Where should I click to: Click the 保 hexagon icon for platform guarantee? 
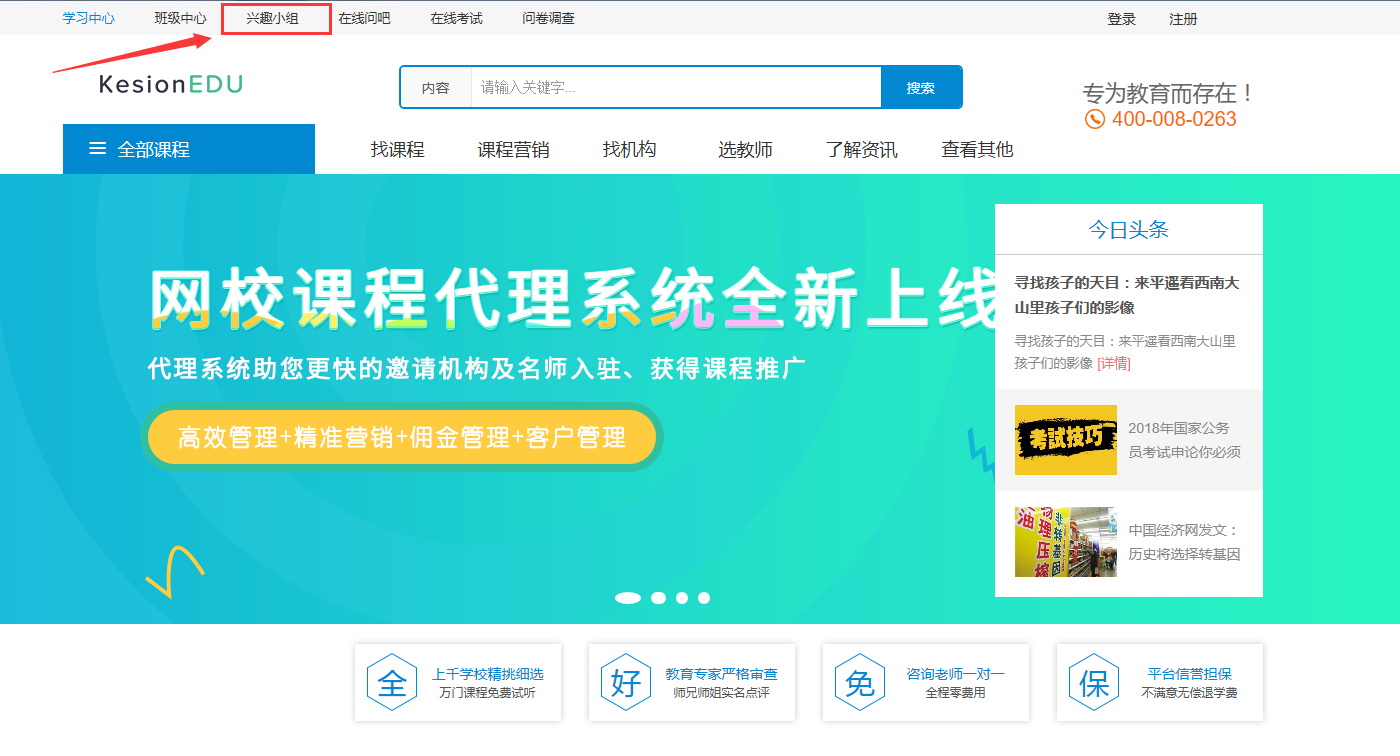point(1094,682)
